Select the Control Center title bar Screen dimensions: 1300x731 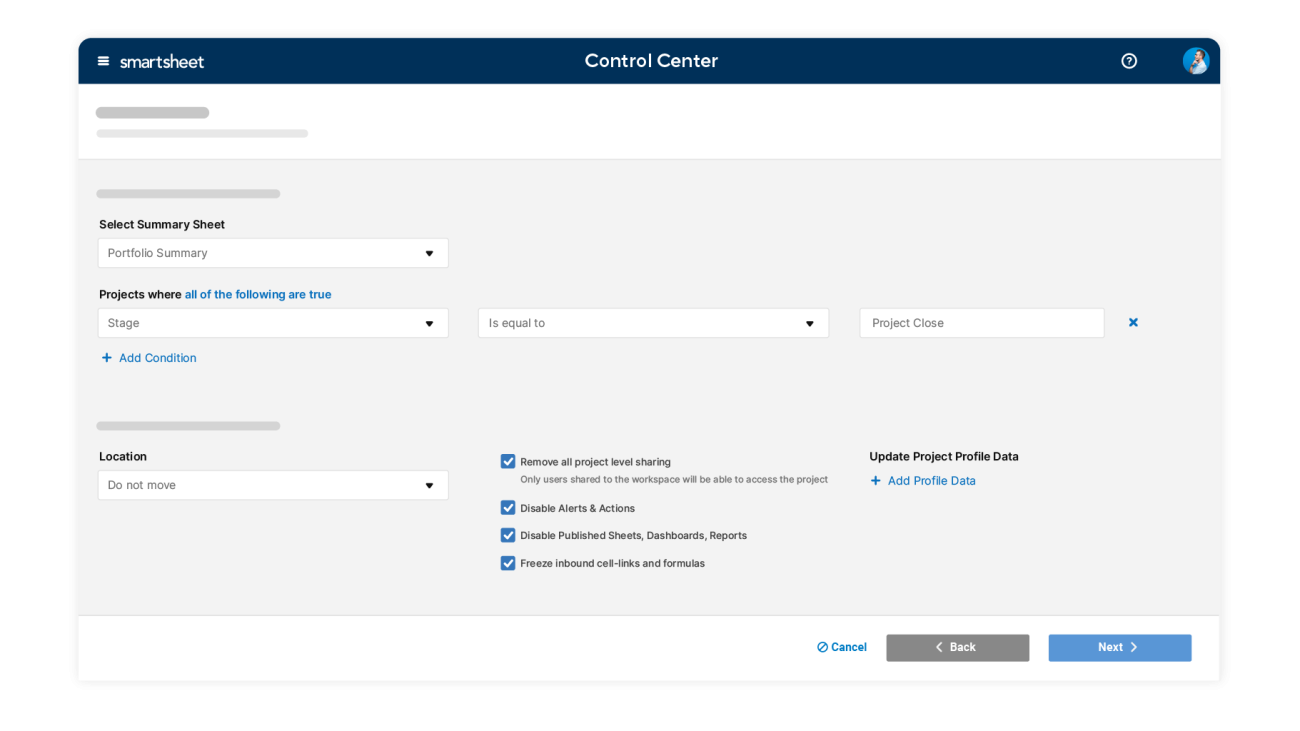point(651,60)
